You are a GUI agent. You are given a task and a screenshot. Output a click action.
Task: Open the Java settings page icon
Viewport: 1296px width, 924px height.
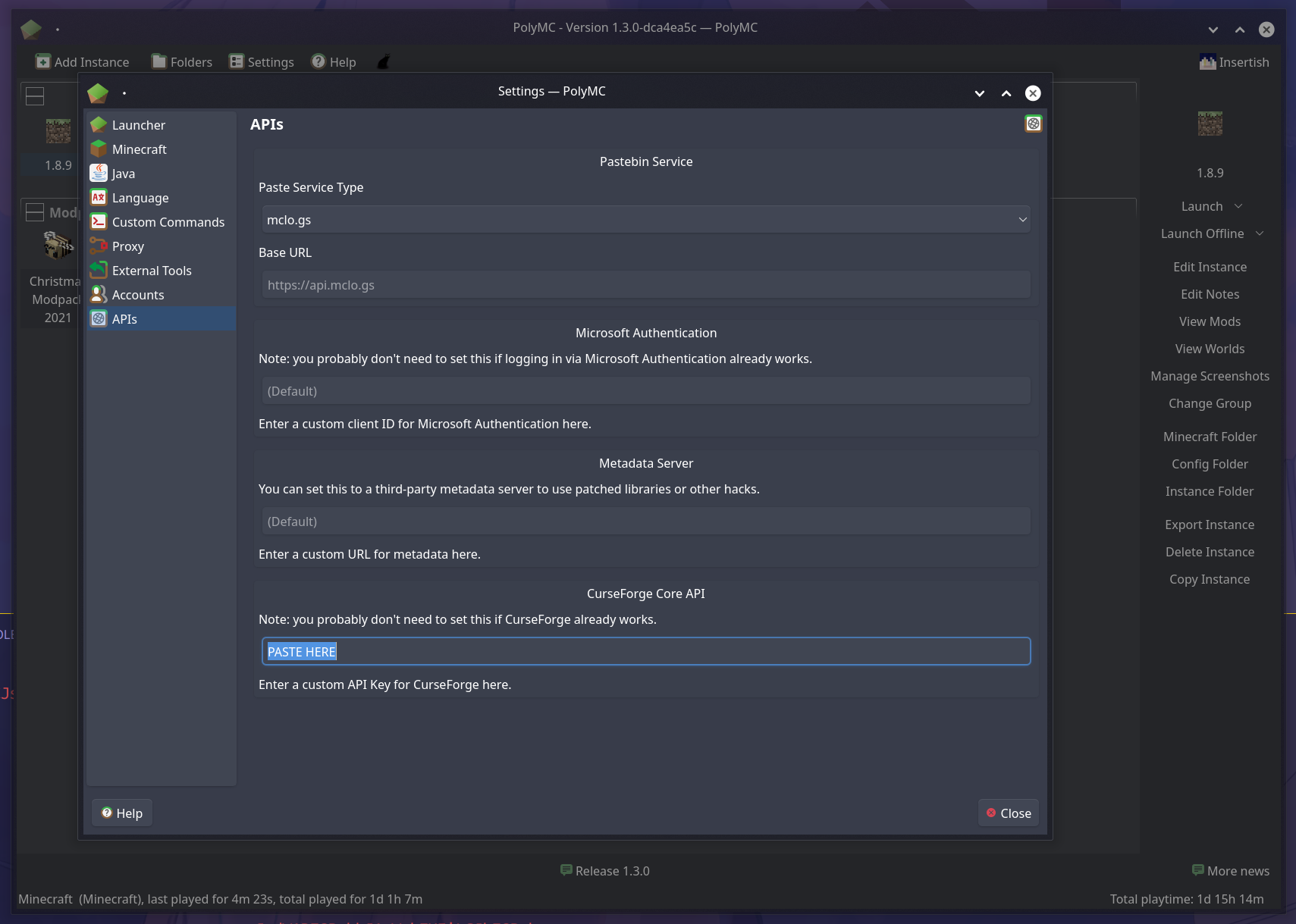tap(99, 174)
